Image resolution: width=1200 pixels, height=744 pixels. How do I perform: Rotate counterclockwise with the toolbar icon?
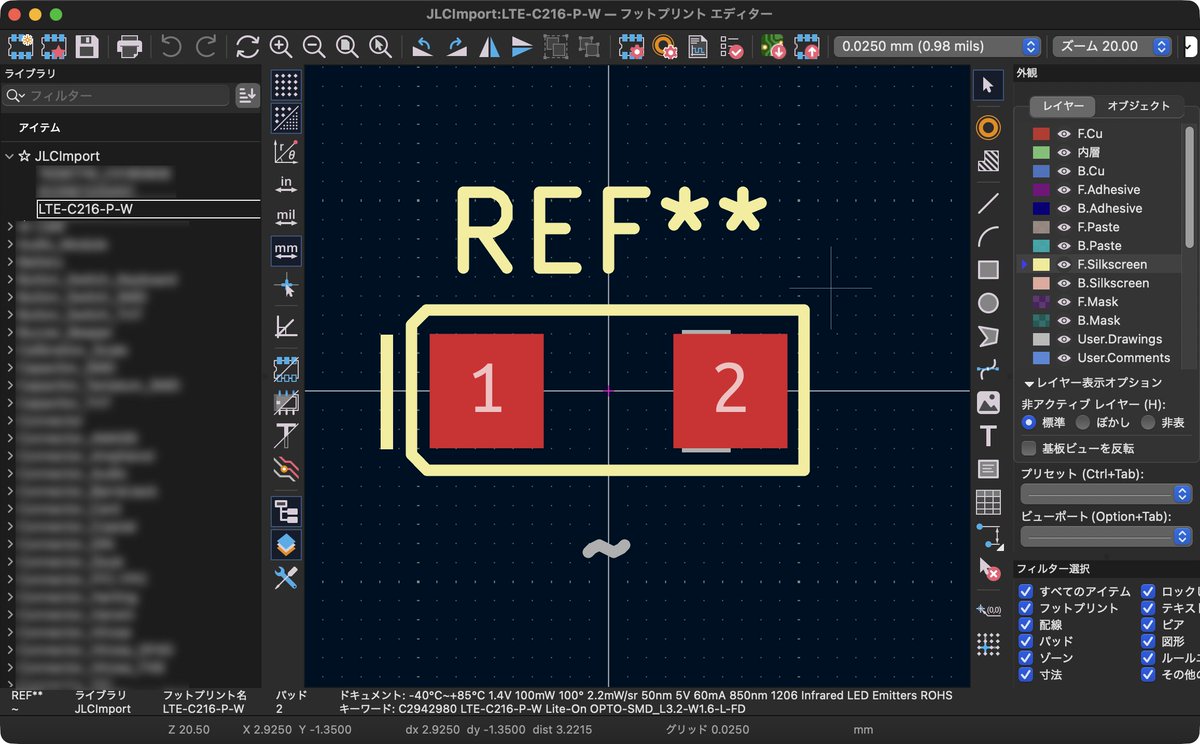click(x=423, y=46)
